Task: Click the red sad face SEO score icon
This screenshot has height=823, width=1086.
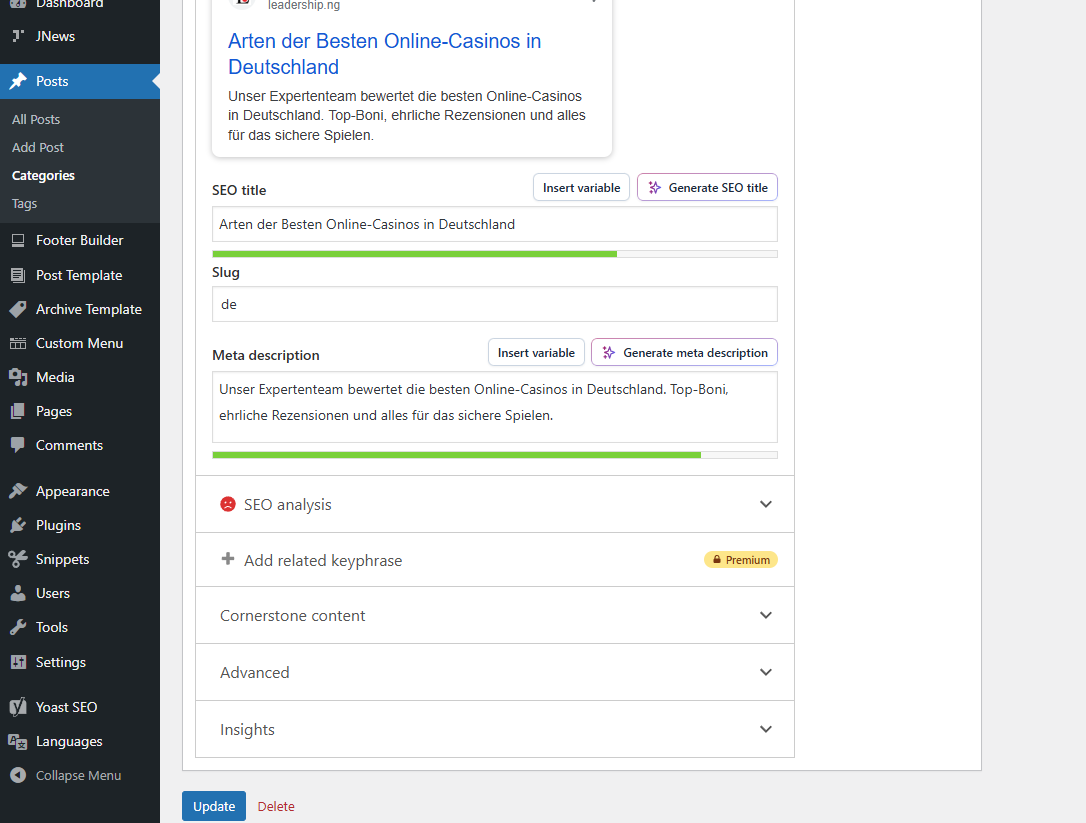Action: (228, 504)
